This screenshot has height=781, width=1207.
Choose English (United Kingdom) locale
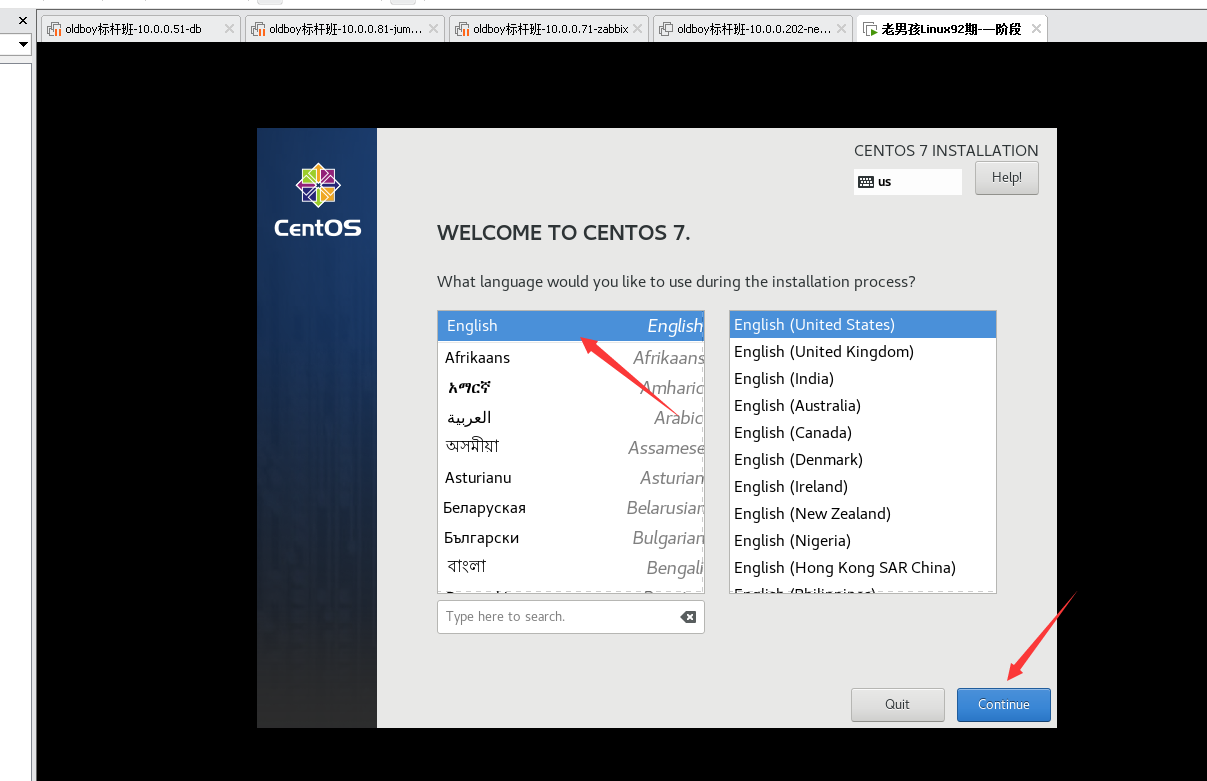pyautogui.click(x=863, y=351)
